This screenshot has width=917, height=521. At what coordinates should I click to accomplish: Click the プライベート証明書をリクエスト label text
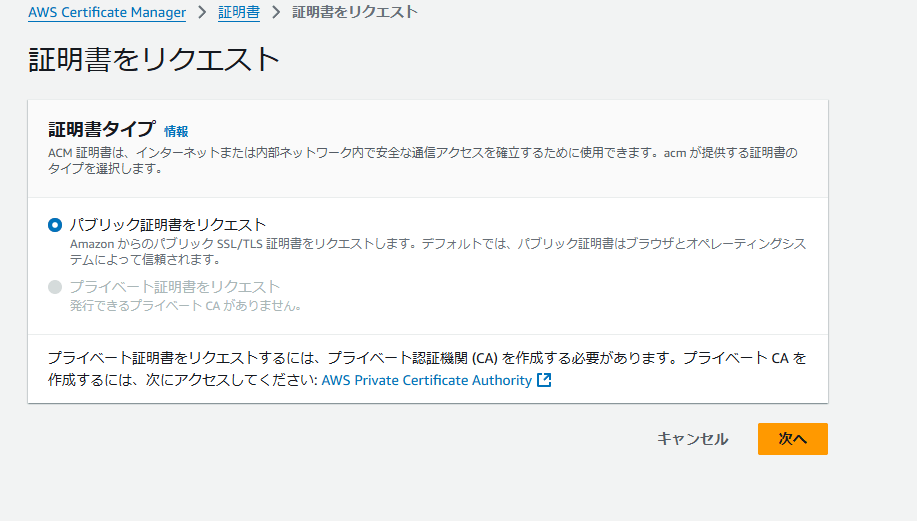175,287
